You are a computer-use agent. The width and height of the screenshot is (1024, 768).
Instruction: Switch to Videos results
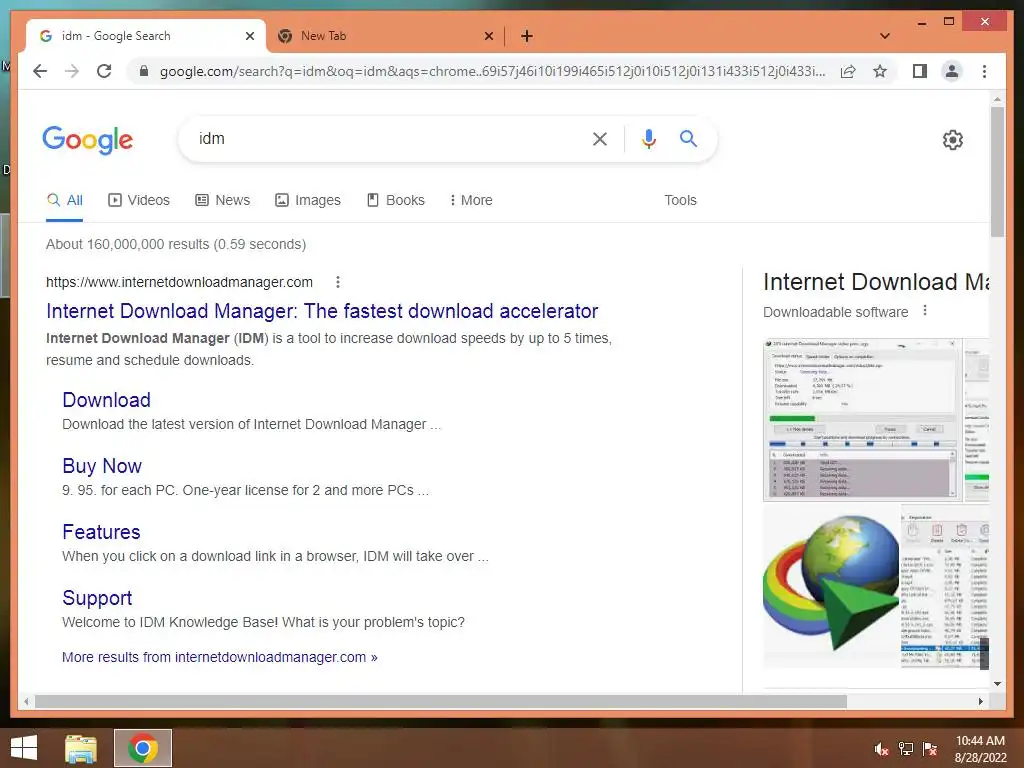pyautogui.click(x=138, y=200)
